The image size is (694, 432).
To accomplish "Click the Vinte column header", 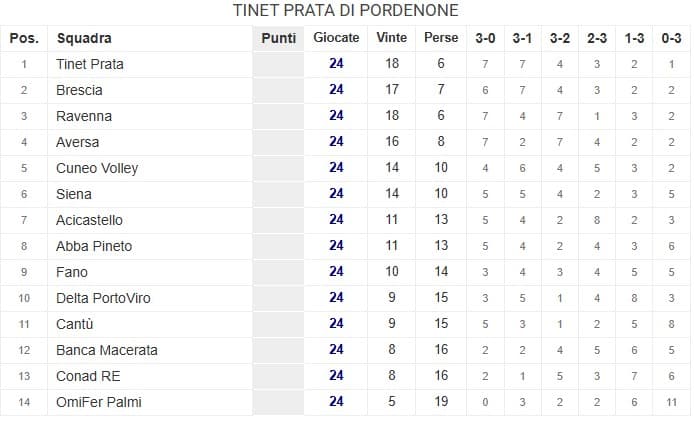I will (391, 38).
